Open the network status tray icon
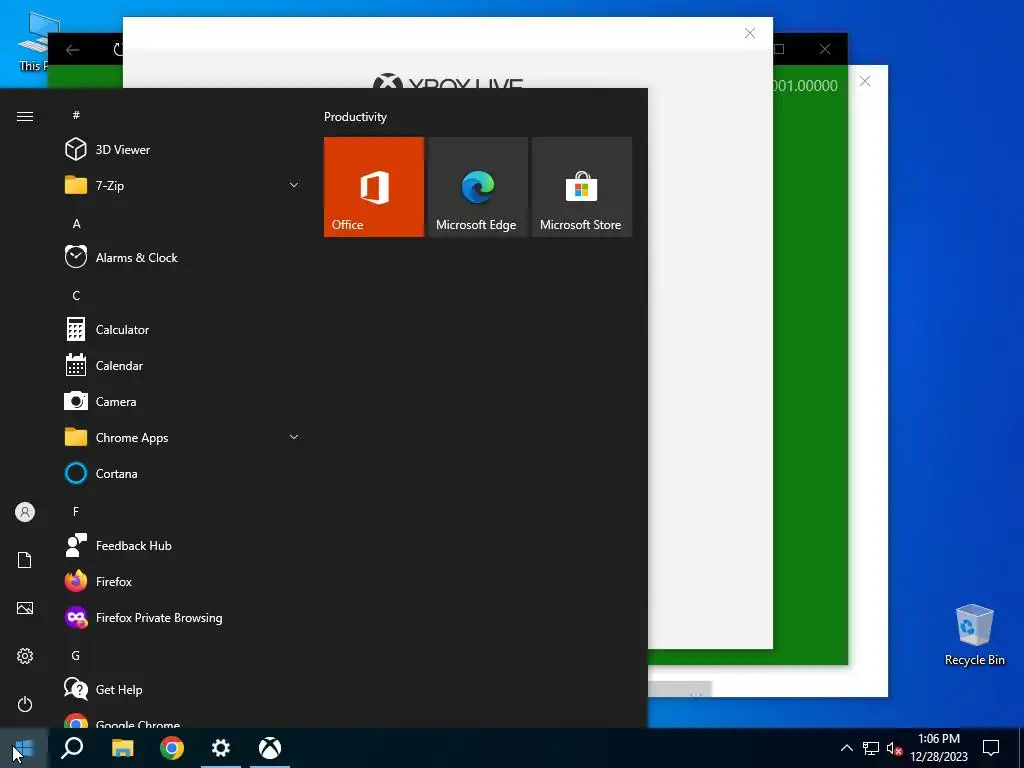The height and width of the screenshot is (768, 1024). tap(871, 748)
